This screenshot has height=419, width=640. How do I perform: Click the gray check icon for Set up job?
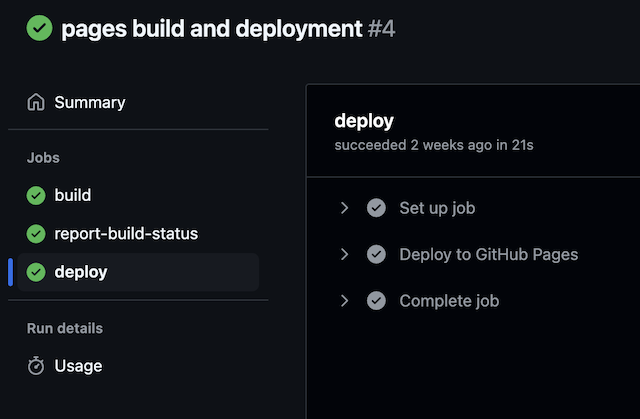376,208
